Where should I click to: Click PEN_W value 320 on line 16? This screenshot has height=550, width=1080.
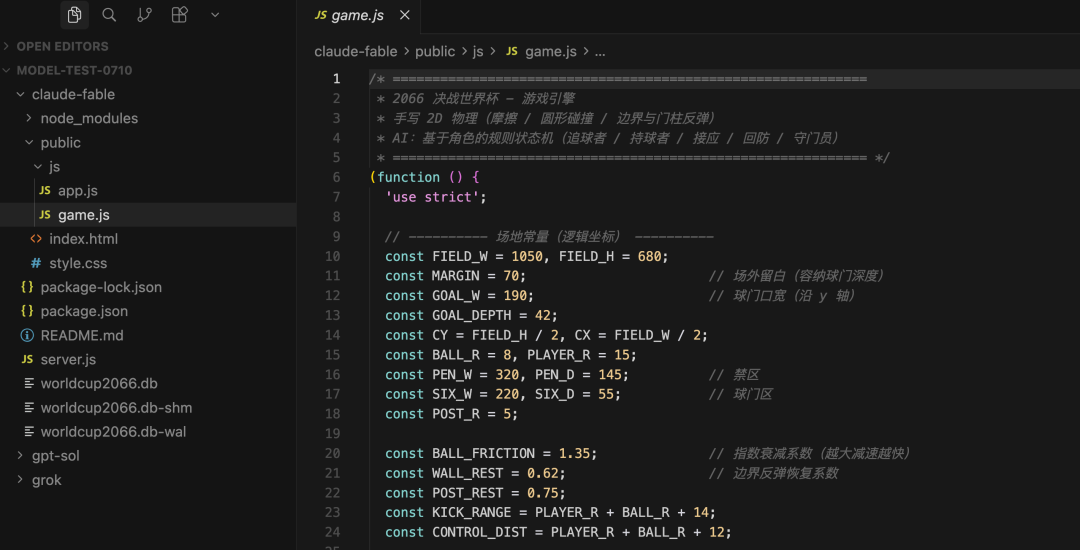(508, 374)
